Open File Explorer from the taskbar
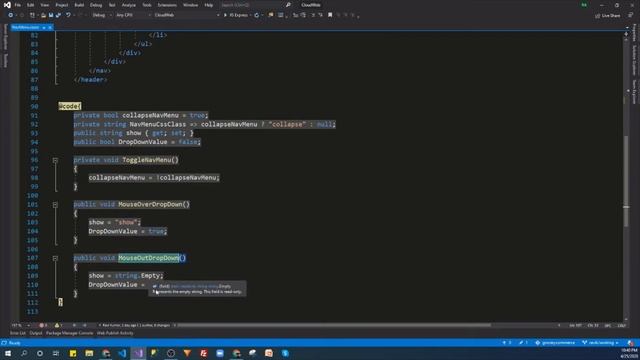Image resolution: width=640 pixels, height=360 pixels. (x=89, y=353)
